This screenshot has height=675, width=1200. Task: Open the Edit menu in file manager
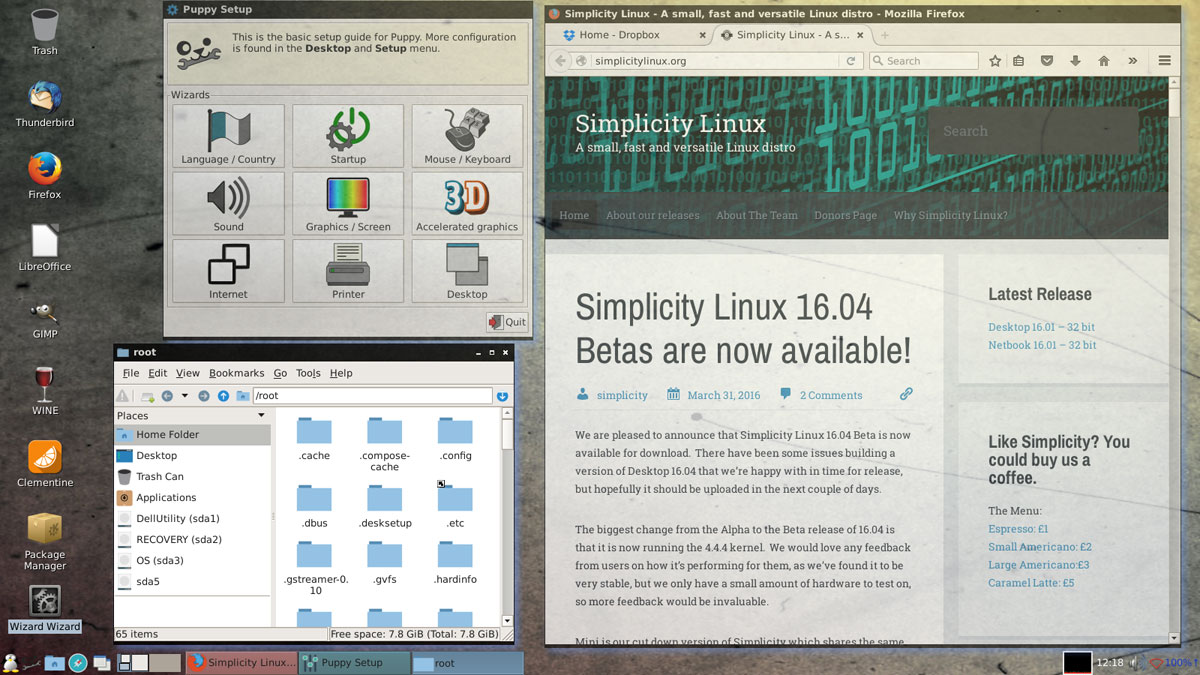157,373
